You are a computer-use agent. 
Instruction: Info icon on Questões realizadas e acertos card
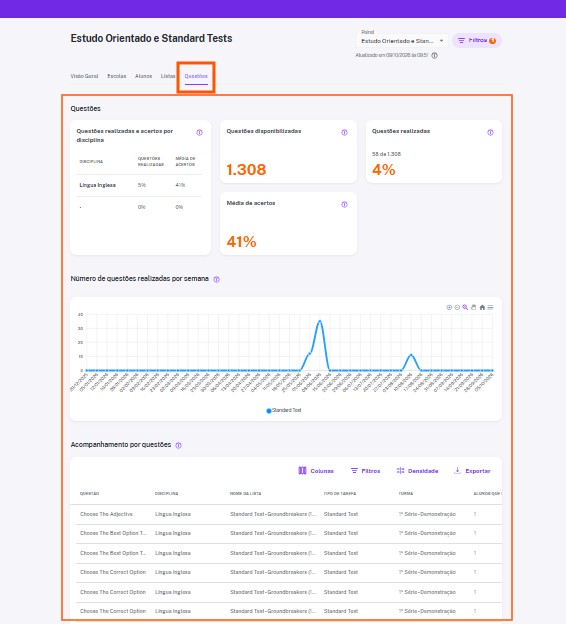point(199,133)
